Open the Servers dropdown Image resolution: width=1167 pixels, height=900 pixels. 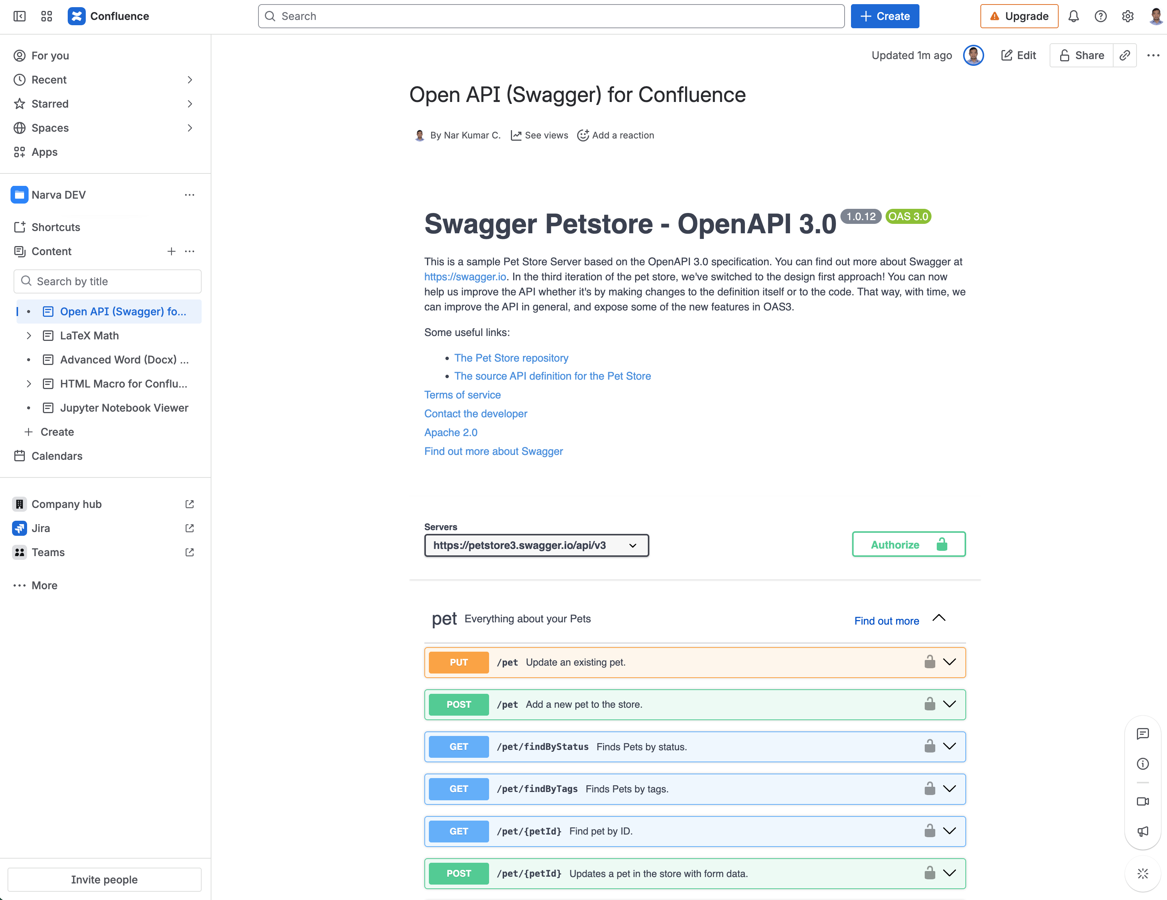point(536,546)
